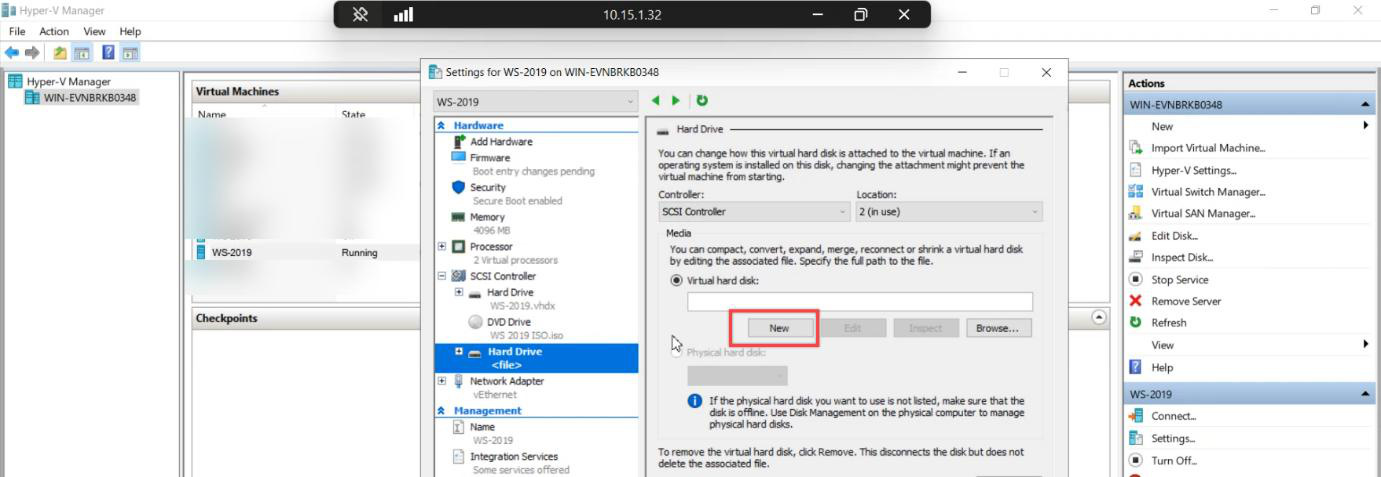Viewport: 1381px width, 477px height.
Task: Select Memory in settings tree
Action: [x=487, y=217]
